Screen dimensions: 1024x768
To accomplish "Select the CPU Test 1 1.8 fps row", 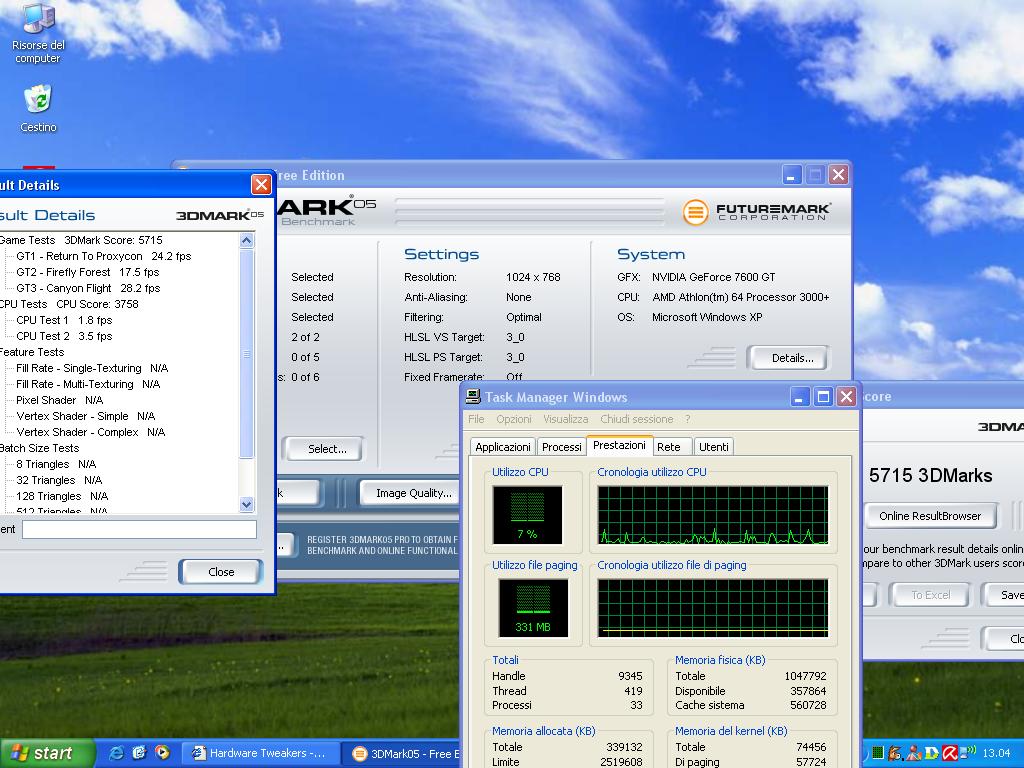I will click(64, 320).
